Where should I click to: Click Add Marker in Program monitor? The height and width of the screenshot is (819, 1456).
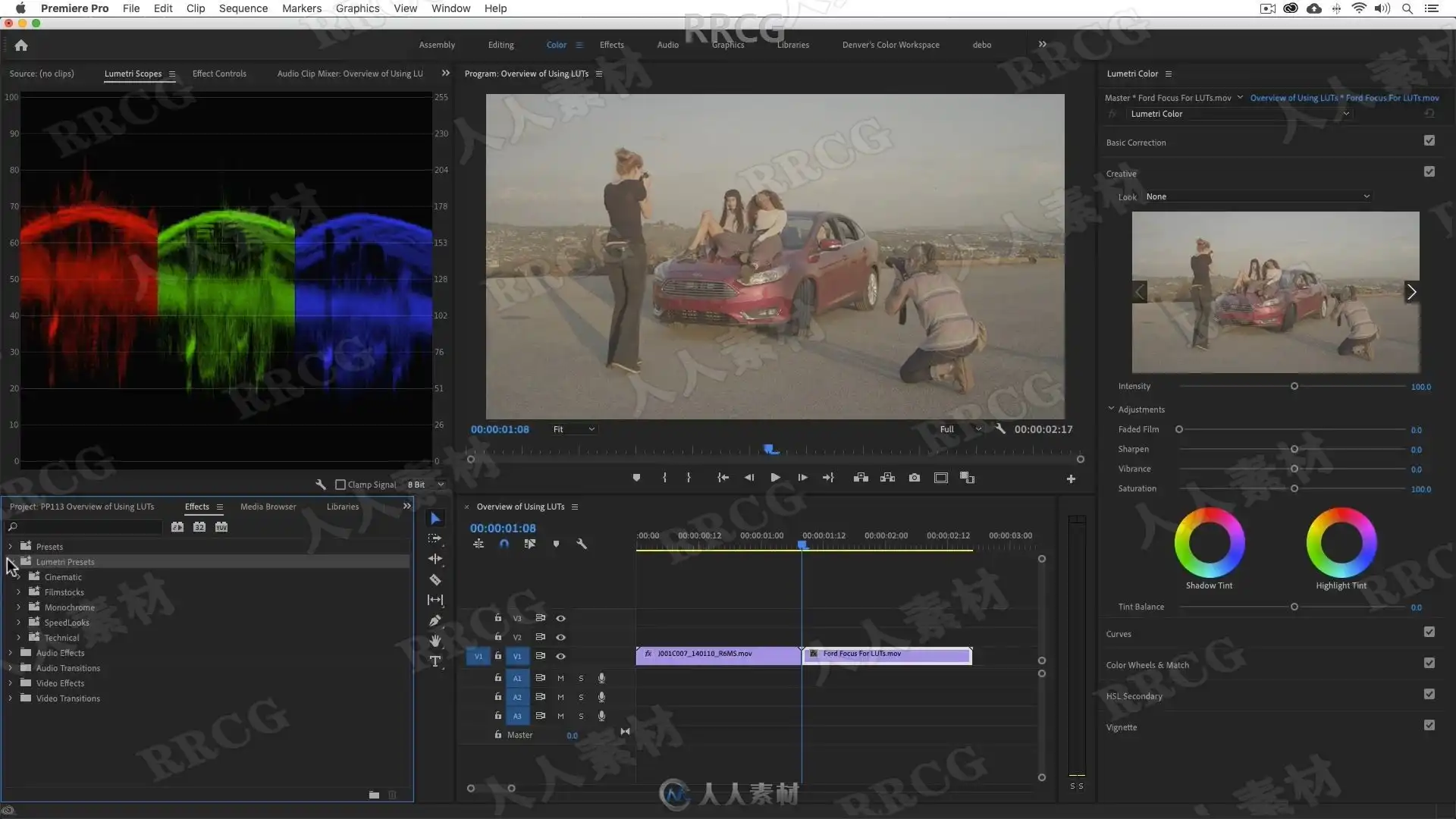point(636,478)
